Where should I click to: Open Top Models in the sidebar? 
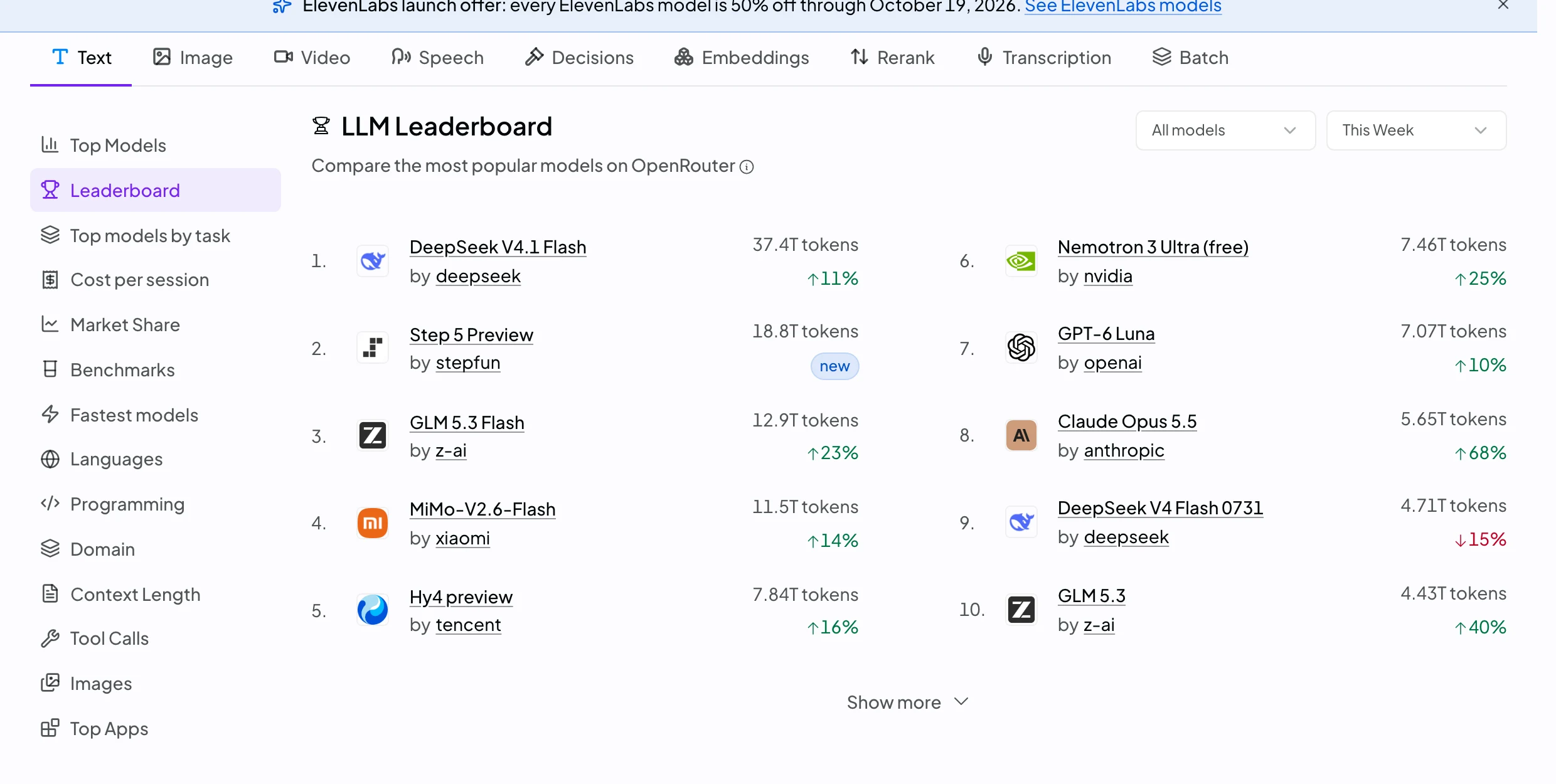coord(156,146)
